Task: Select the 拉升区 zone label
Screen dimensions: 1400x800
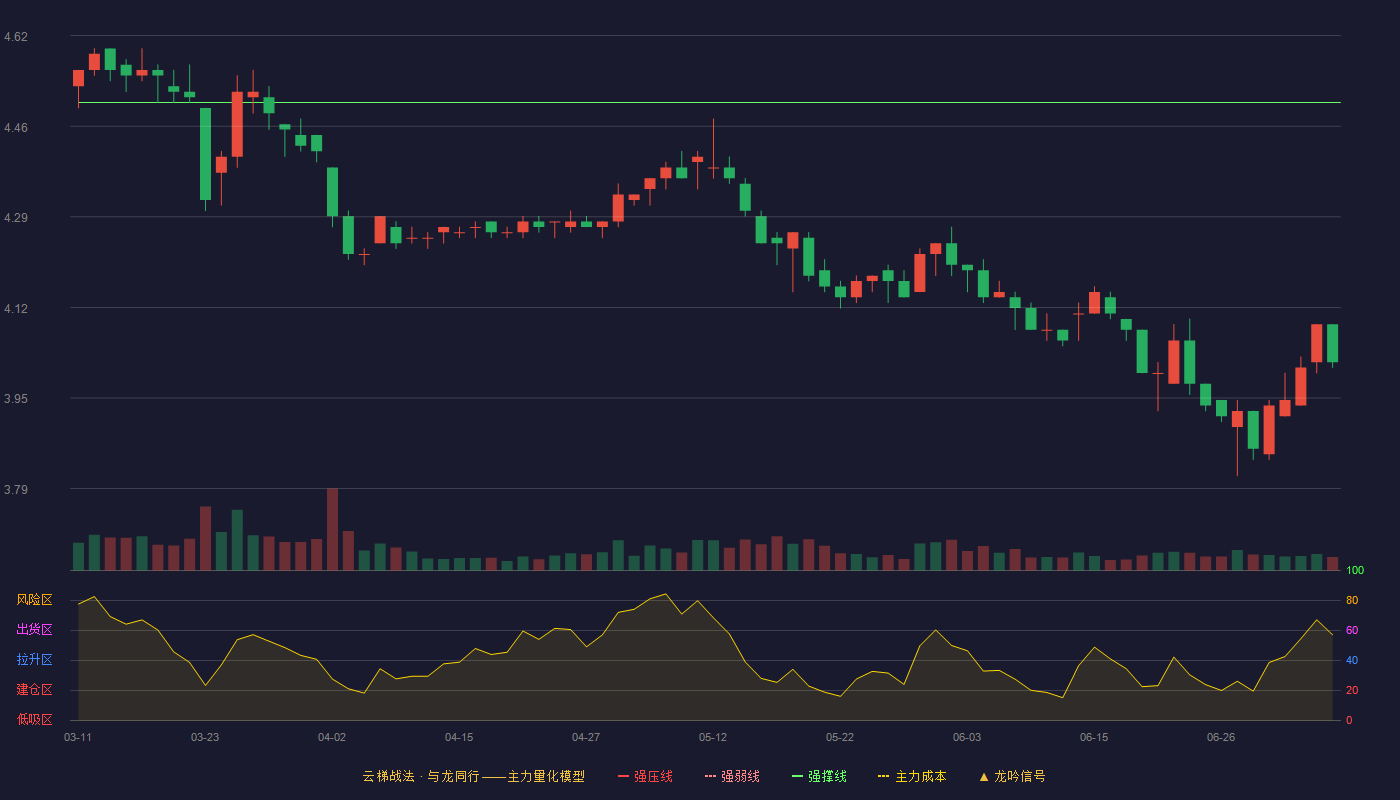Action: 34,660
